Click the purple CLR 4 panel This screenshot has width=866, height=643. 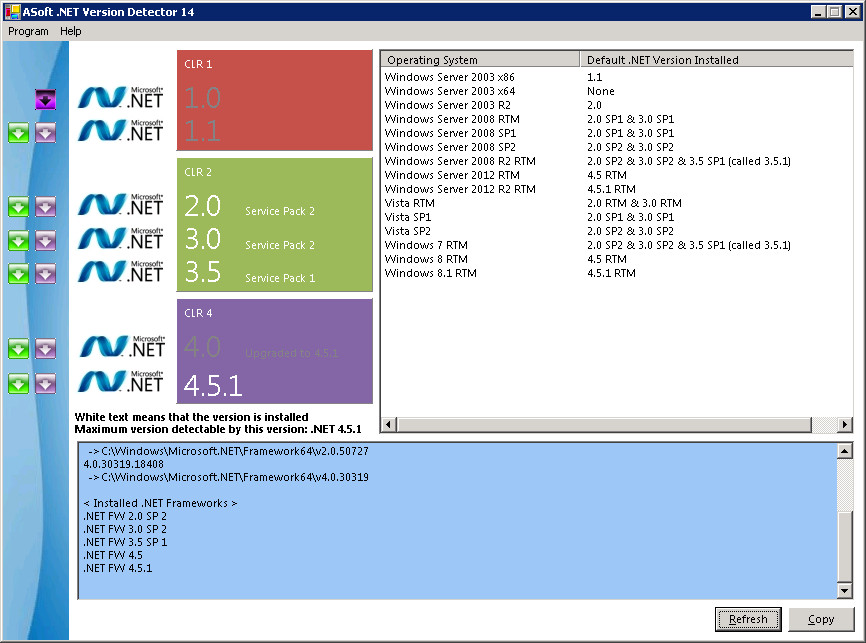click(x=275, y=350)
